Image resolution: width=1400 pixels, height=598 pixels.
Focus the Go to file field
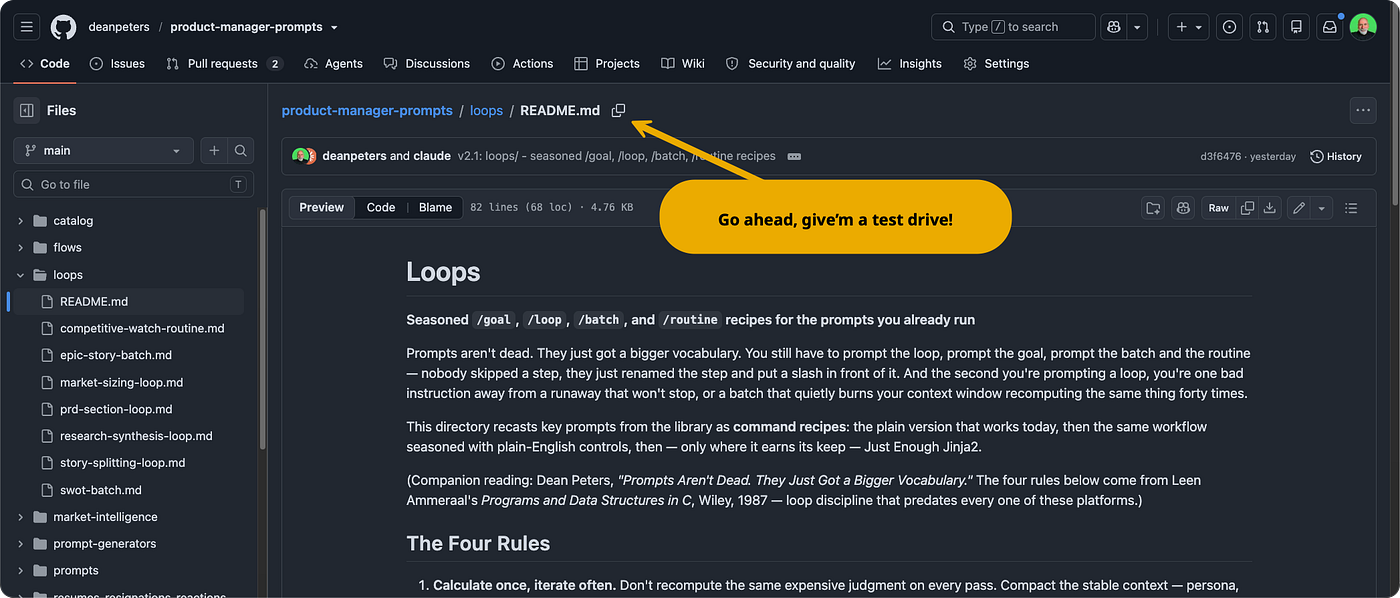133,184
